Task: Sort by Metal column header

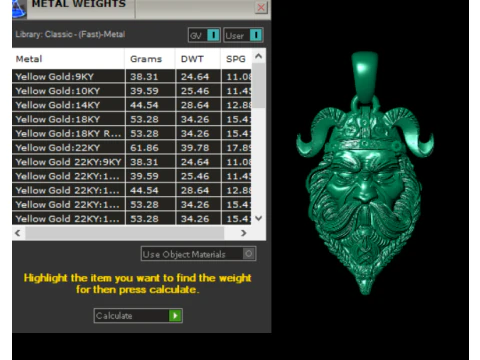Action: (x=68, y=59)
